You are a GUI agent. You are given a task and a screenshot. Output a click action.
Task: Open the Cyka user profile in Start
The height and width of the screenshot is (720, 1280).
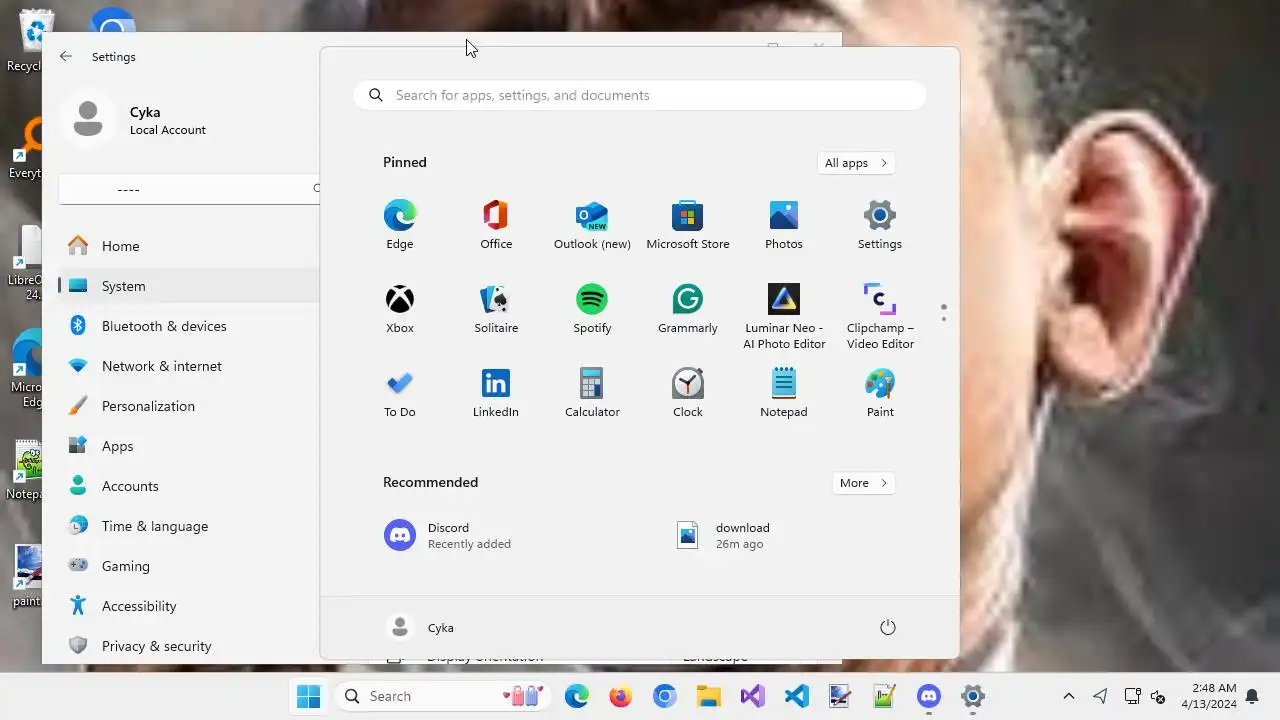pyautogui.click(x=420, y=627)
